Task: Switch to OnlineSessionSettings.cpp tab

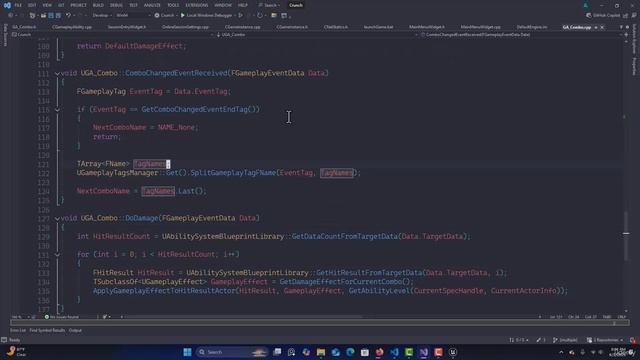Action: 185,27
